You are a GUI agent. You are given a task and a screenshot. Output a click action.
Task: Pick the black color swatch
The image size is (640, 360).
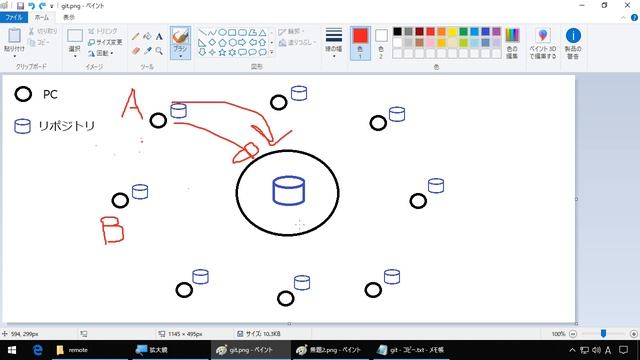[398, 32]
